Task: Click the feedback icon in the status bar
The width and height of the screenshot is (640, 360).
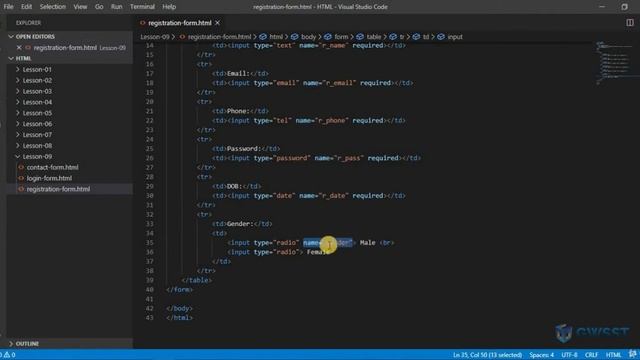Action: (632, 354)
